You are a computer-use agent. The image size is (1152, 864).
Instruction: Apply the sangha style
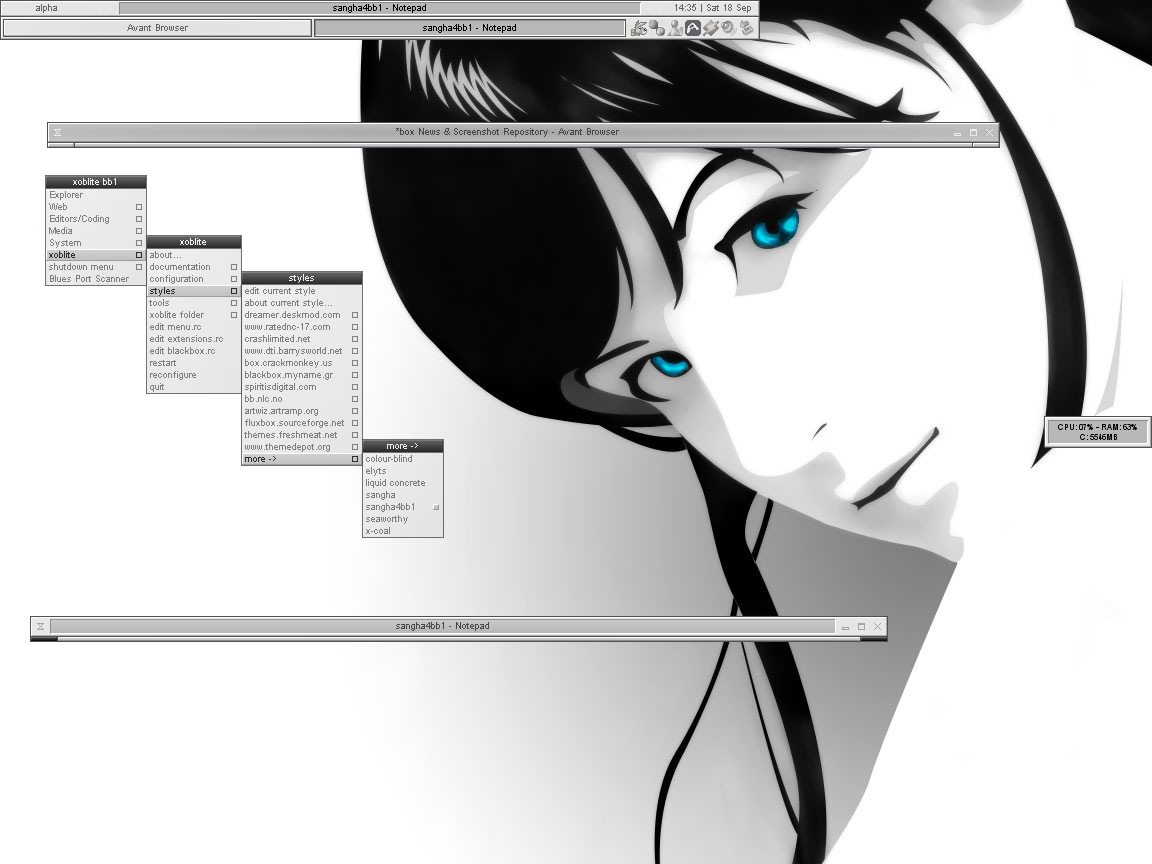pyautogui.click(x=403, y=495)
